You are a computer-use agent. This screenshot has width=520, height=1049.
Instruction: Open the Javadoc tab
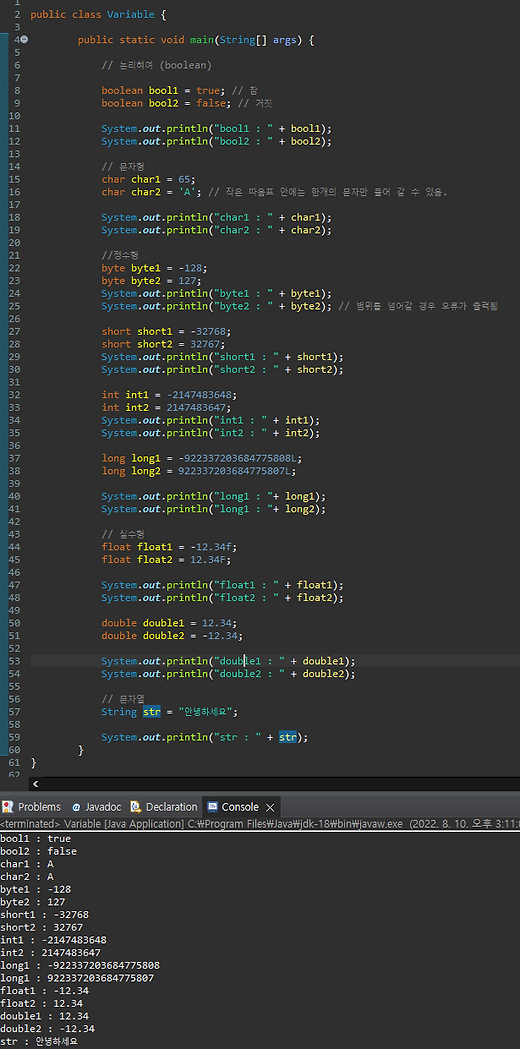point(95,807)
